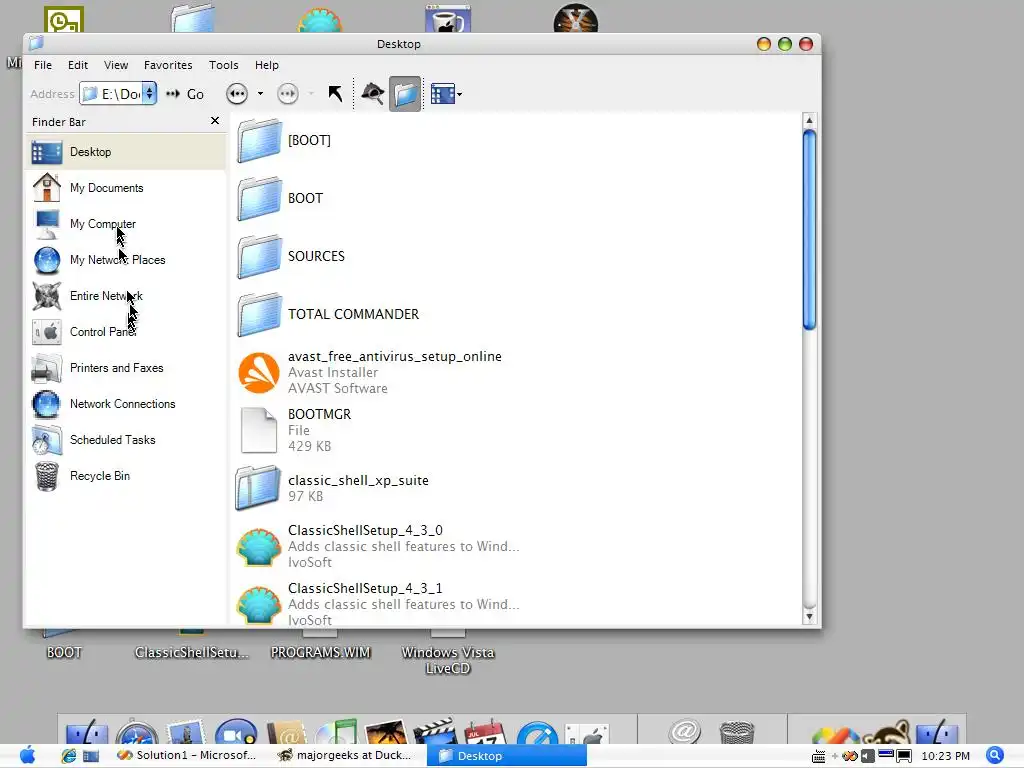Click the scroll down arrow of file list

pos(809,616)
